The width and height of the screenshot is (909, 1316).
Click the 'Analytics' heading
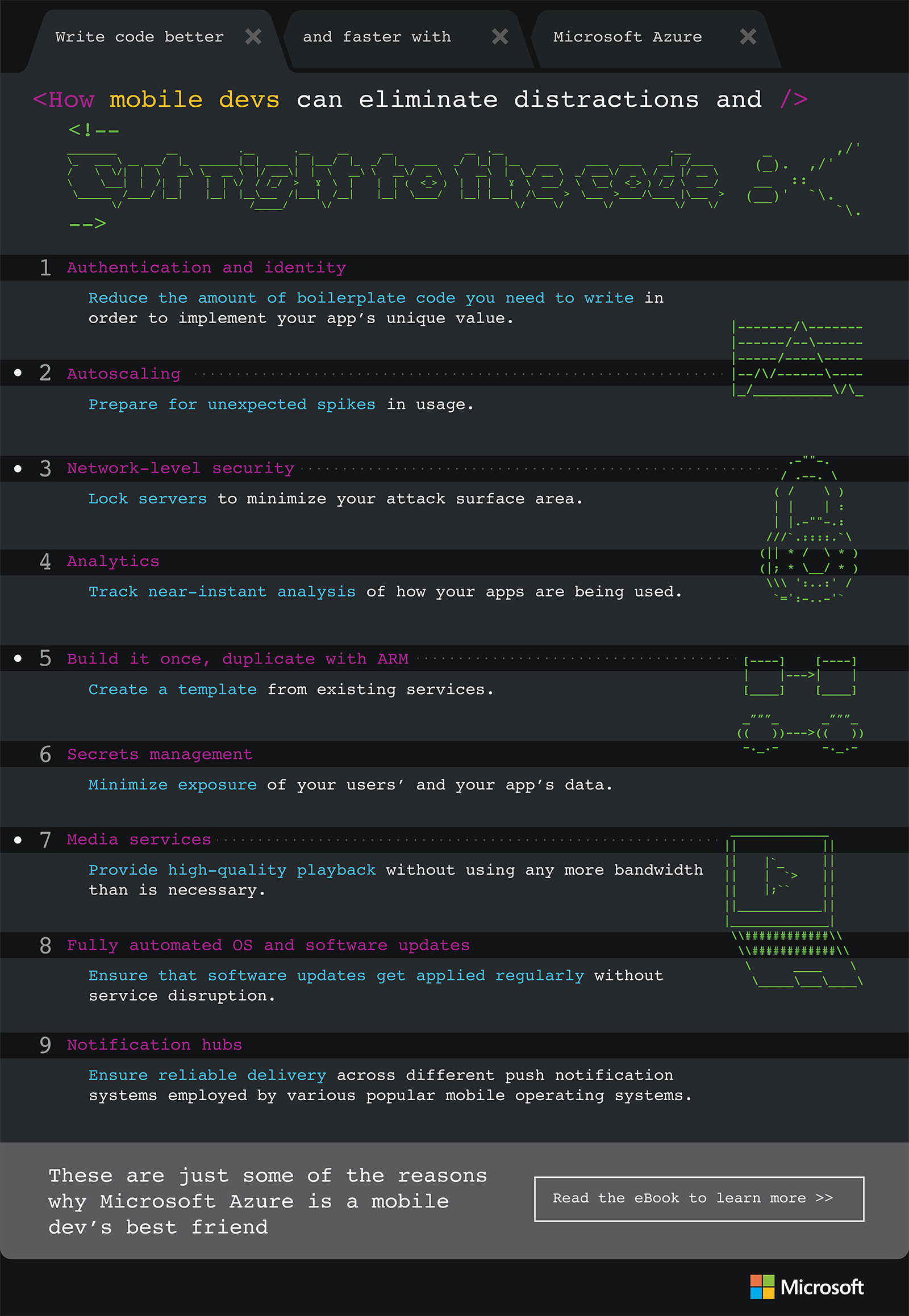(112, 562)
